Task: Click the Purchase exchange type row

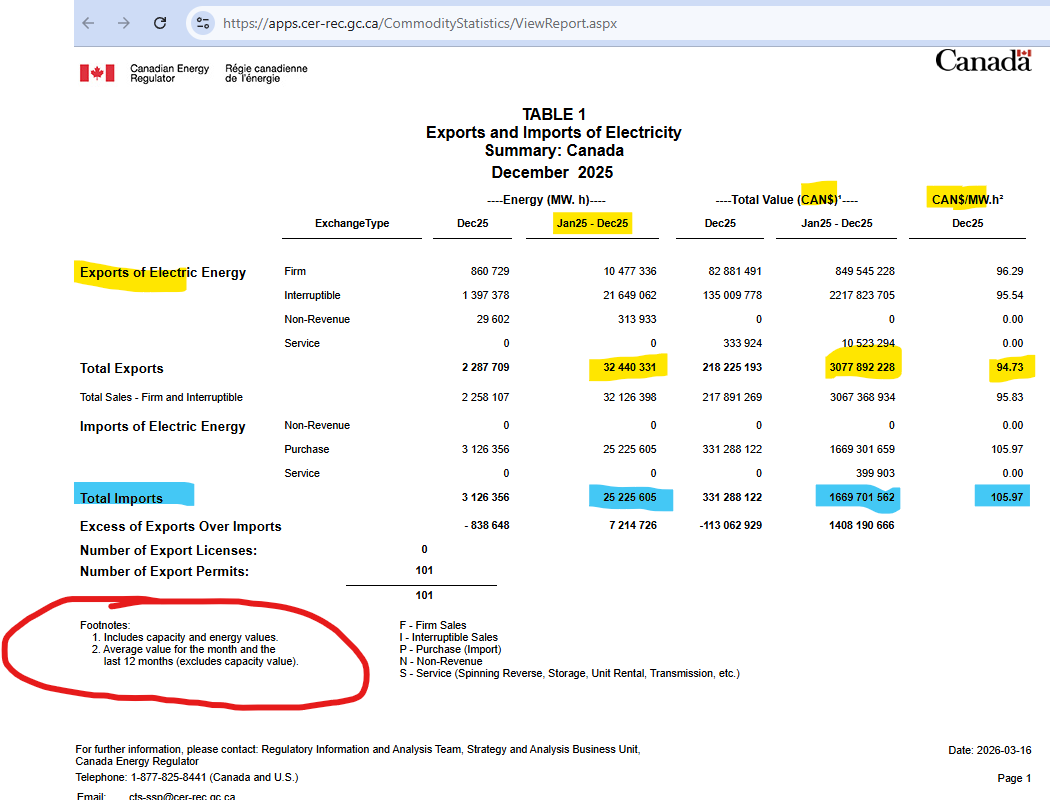Action: click(307, 449)
